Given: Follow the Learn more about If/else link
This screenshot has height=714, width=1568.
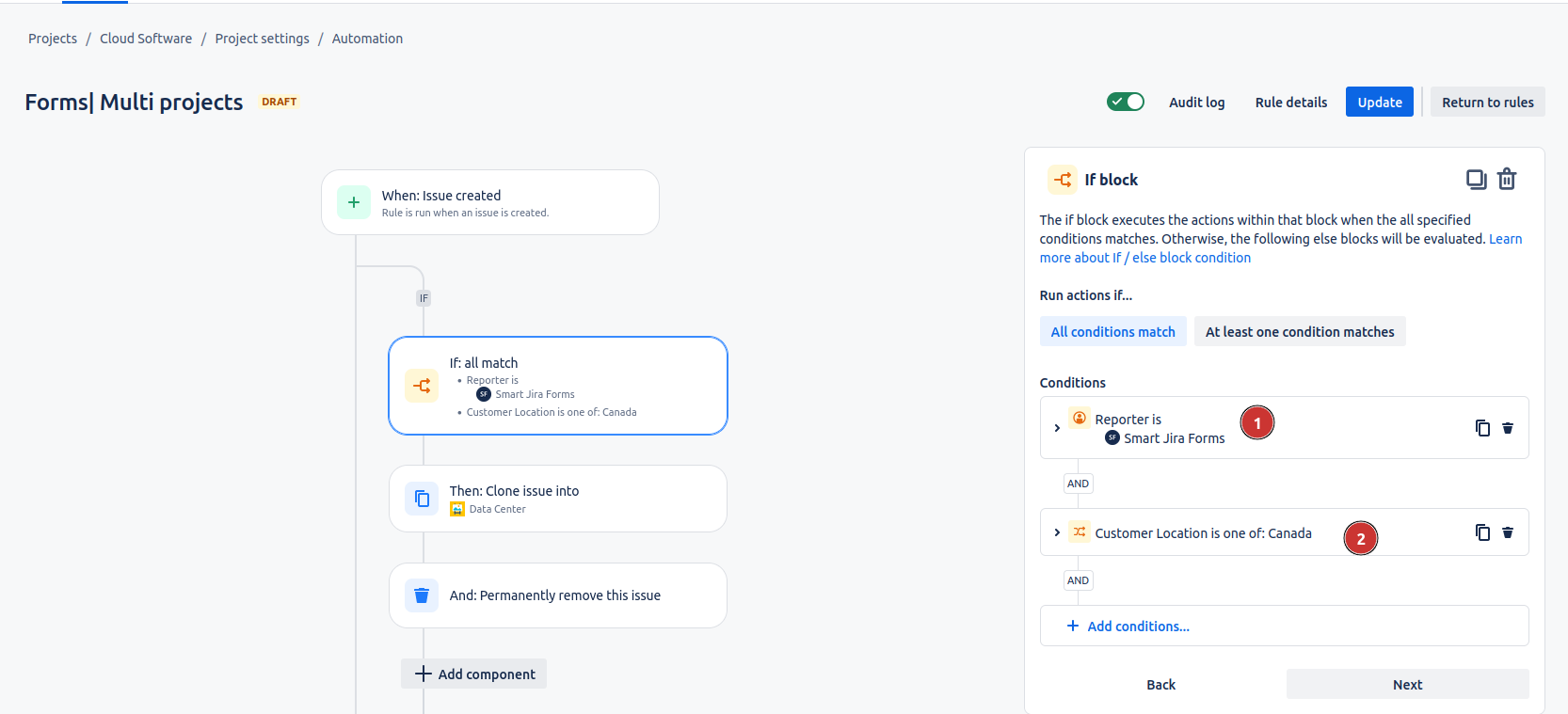Looking at the screenshot, I should [x=1144, y=258].
